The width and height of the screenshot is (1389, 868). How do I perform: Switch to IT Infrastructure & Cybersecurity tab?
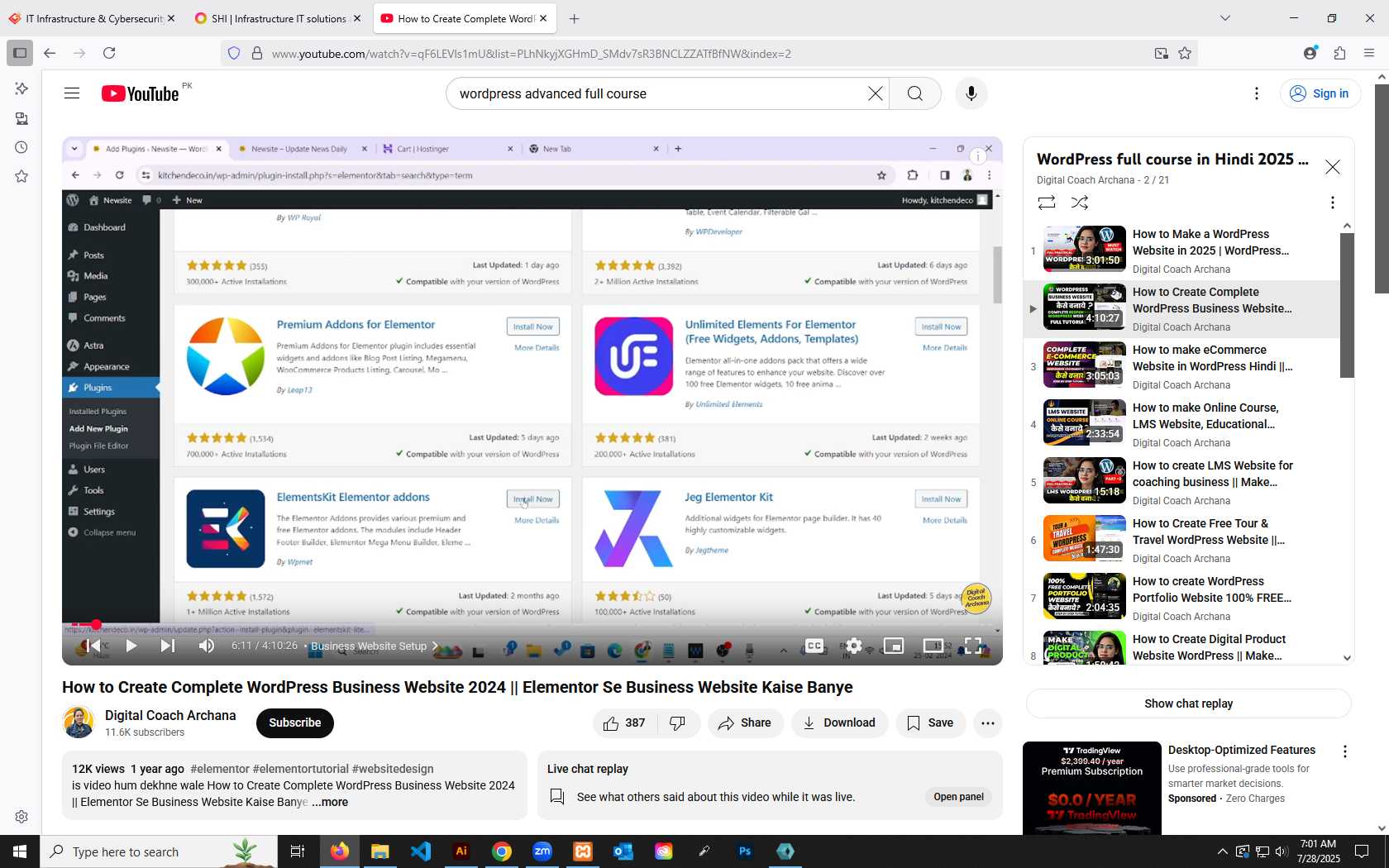[93, 18]
